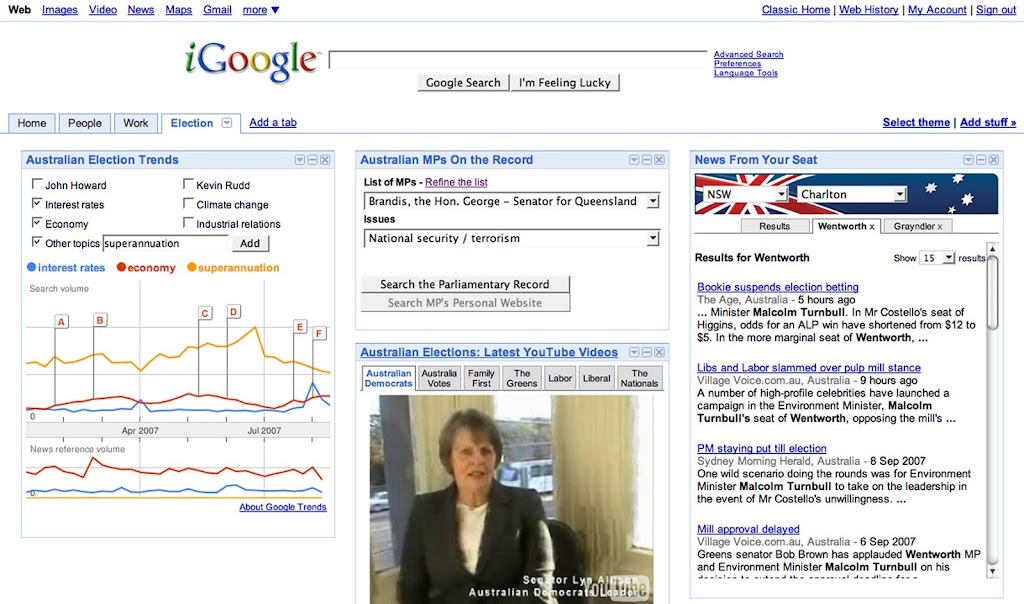Click the blue interest rates legend dot
The height and width of the screenshot is (604, 1024).
pos(31,267)
